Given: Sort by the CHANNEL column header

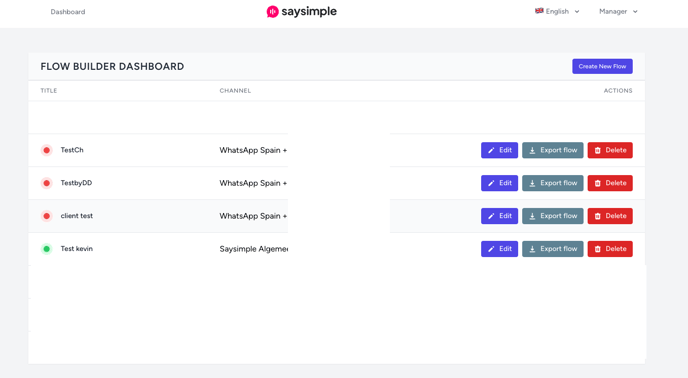Looking at the screenshot, I should coord(235,90).
